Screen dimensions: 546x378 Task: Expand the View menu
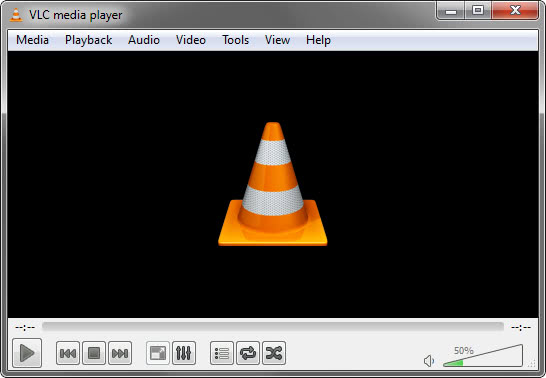tap(278, 40)
